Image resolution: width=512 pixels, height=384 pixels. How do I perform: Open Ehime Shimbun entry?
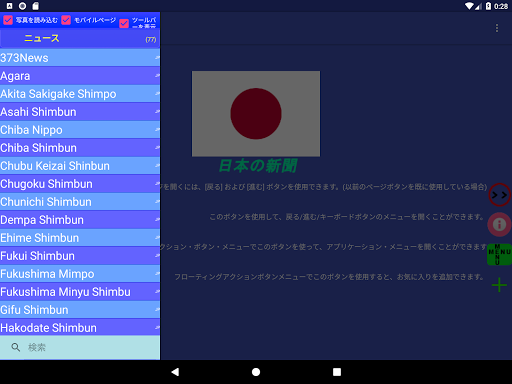80,238
